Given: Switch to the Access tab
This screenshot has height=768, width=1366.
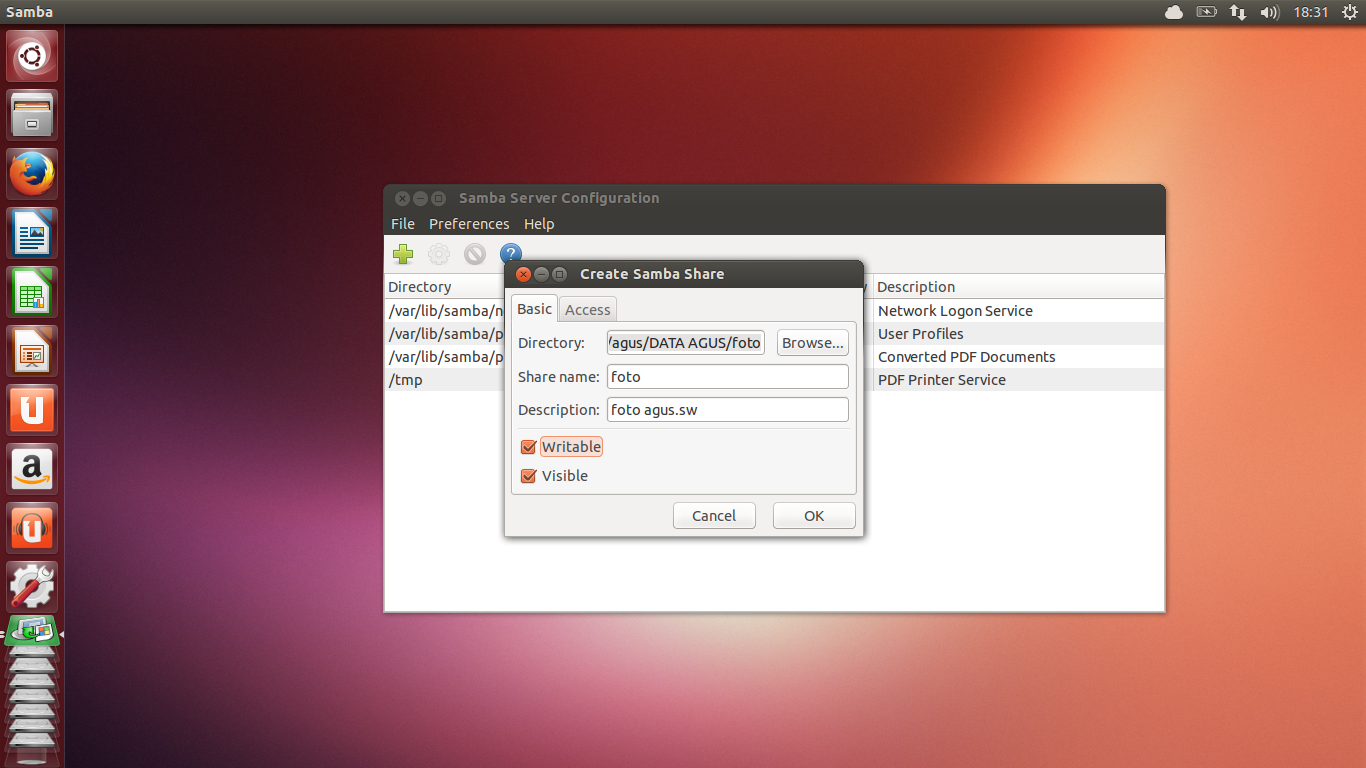Looking at the screenshot, I should (x=588, y=310).
